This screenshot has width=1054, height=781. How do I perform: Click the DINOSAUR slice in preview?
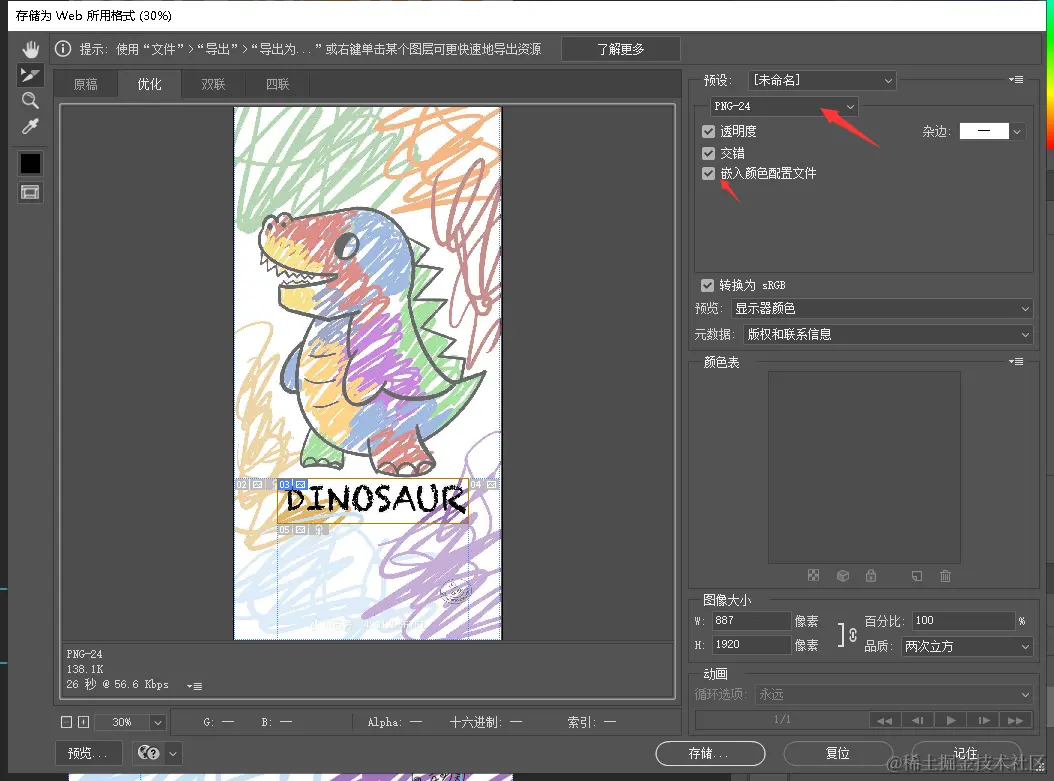373,501
